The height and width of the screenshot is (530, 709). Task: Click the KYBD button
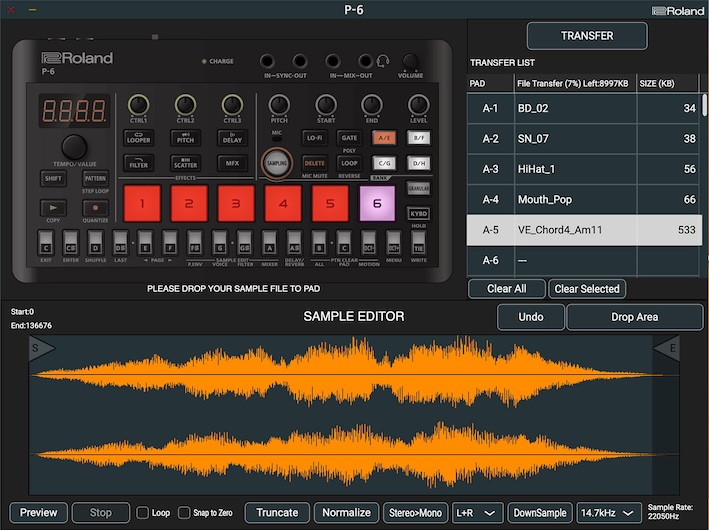[419, 213]
